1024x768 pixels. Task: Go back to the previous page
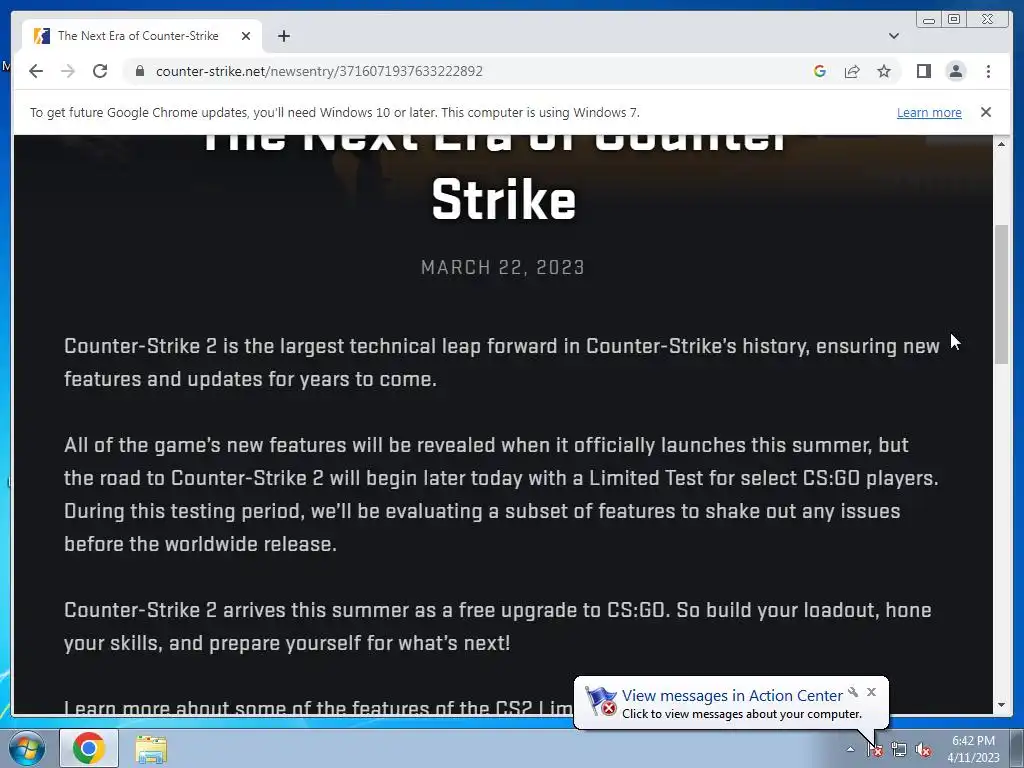36,71
